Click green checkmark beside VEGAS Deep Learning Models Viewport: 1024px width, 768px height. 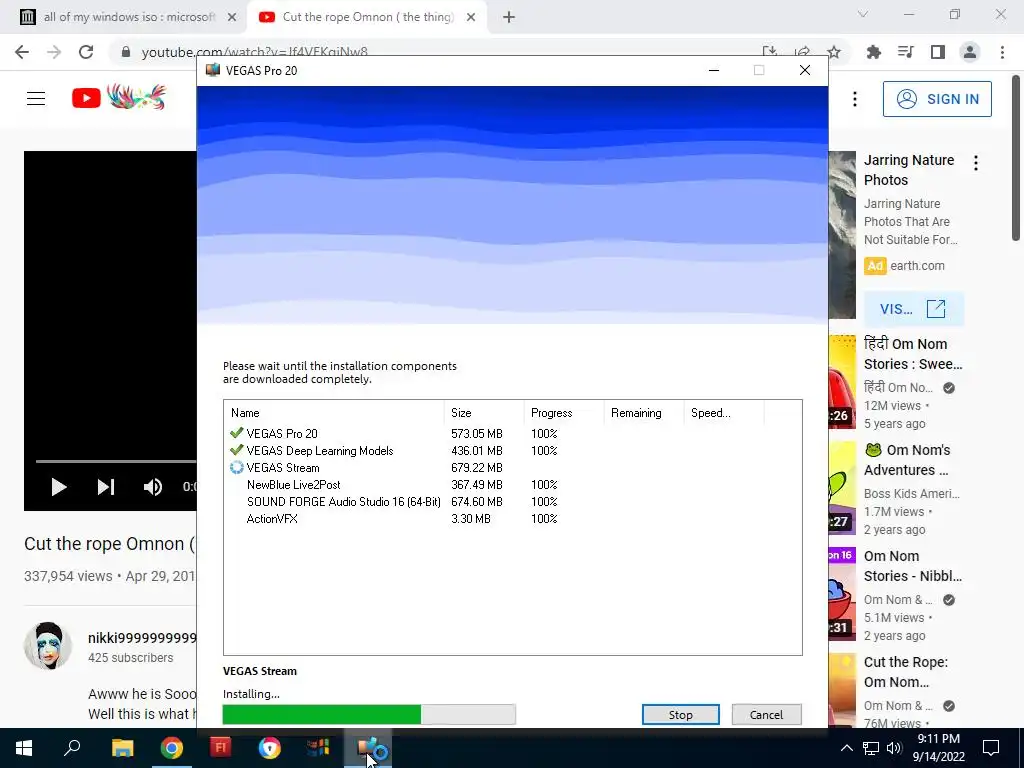[236, 450]
